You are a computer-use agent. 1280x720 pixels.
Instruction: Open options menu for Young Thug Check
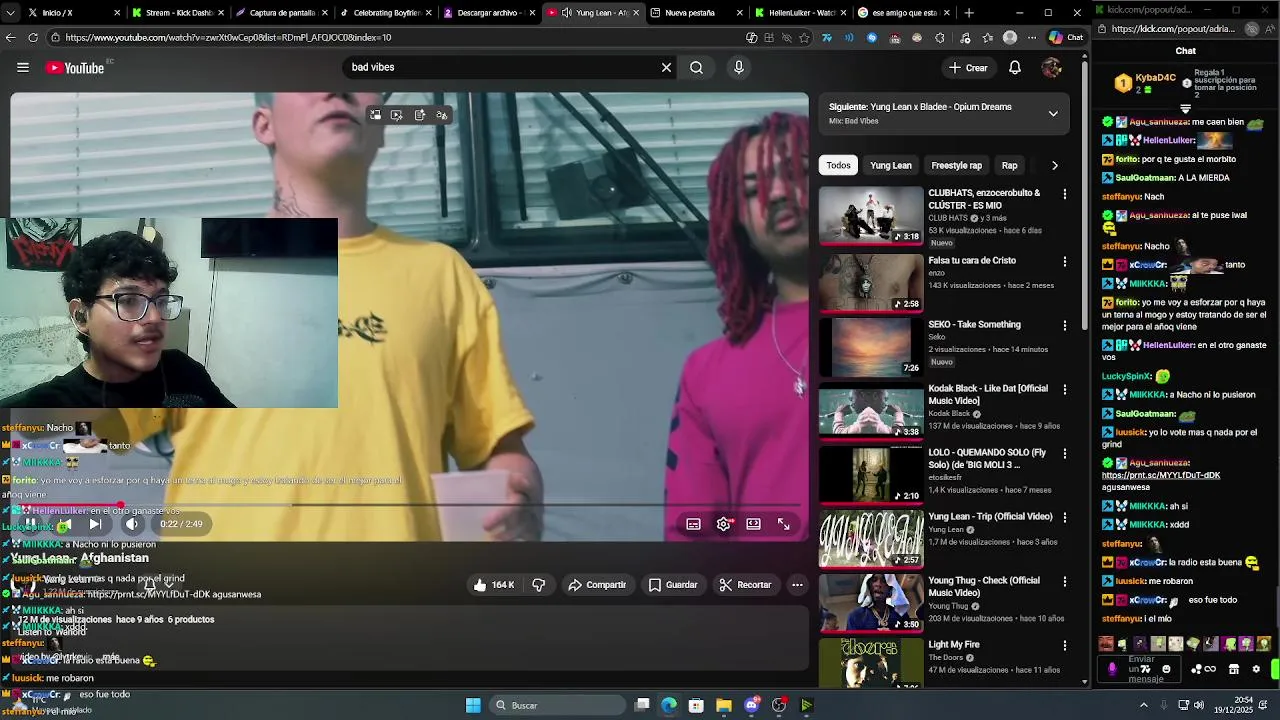1064,582
